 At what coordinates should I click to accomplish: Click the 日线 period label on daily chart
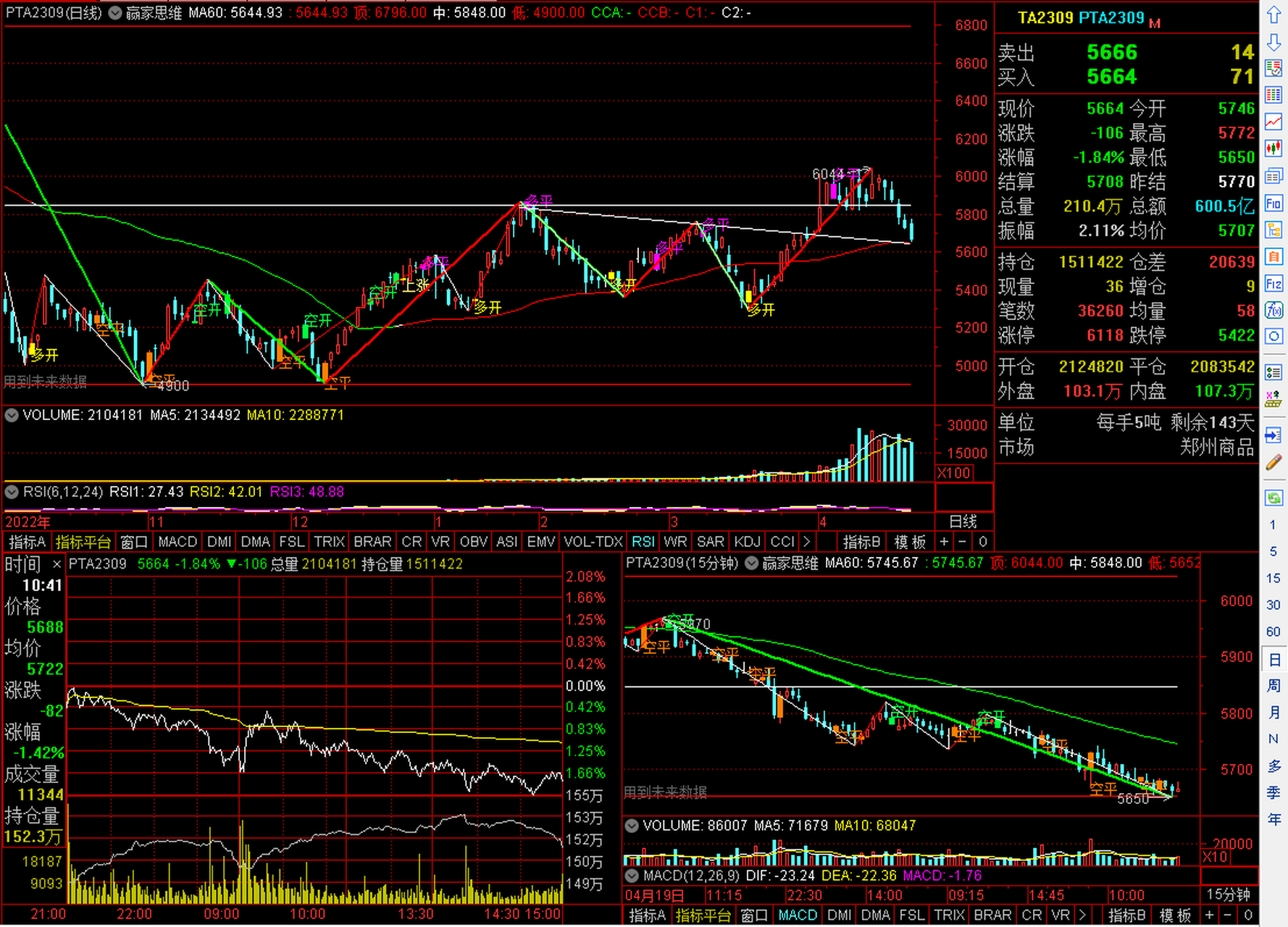963,521
